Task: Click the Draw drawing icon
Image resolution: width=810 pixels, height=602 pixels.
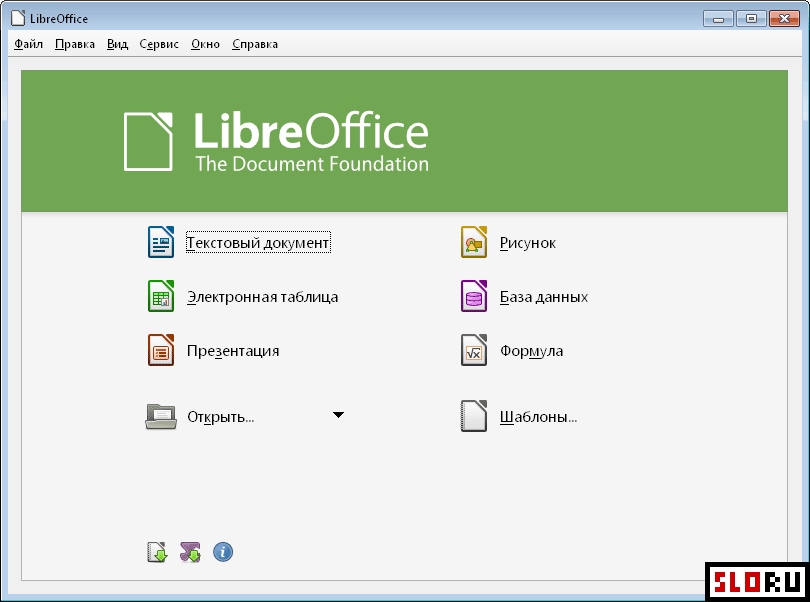Action: 474,242
